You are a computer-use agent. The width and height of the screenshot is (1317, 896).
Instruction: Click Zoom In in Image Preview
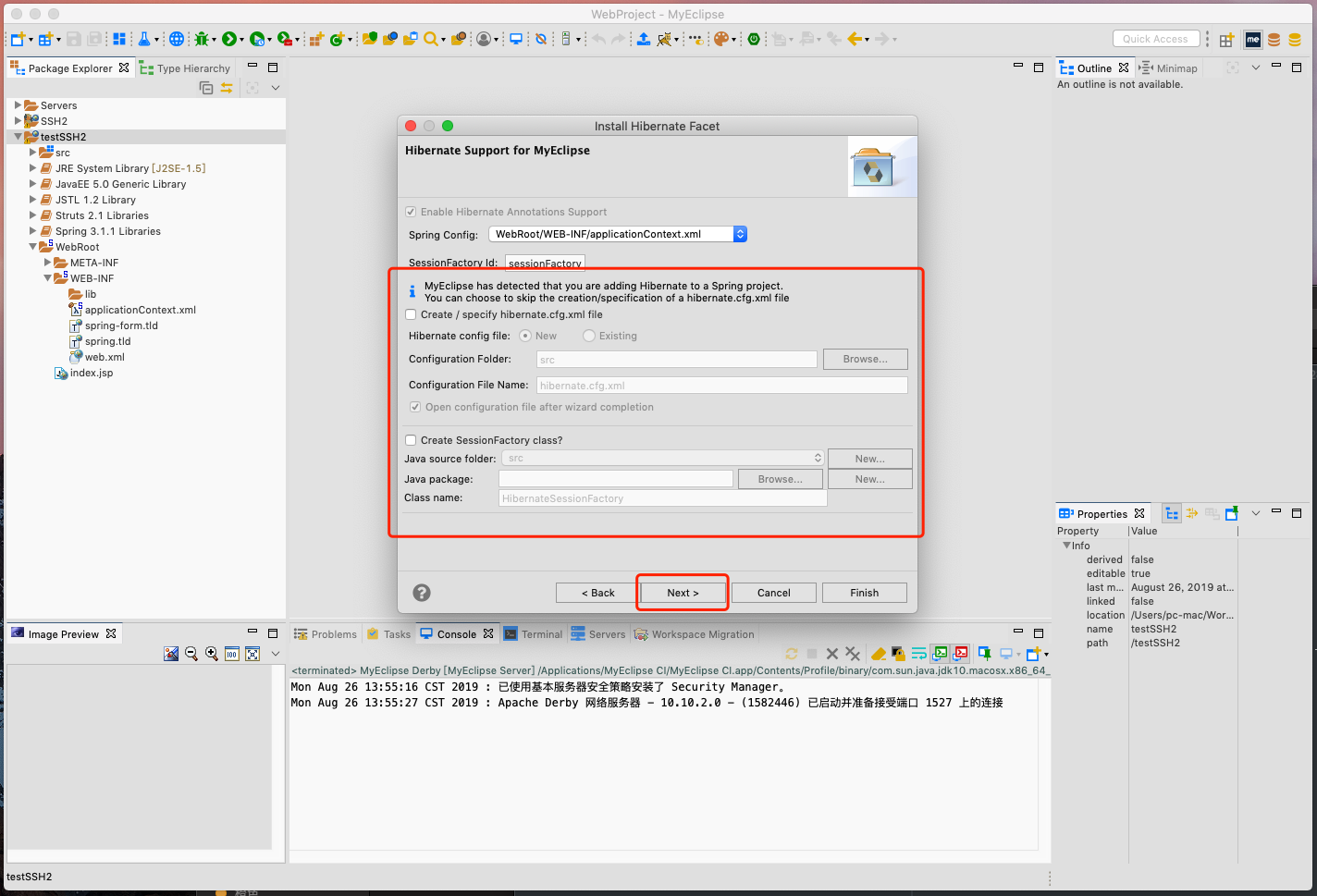point(212,654)
